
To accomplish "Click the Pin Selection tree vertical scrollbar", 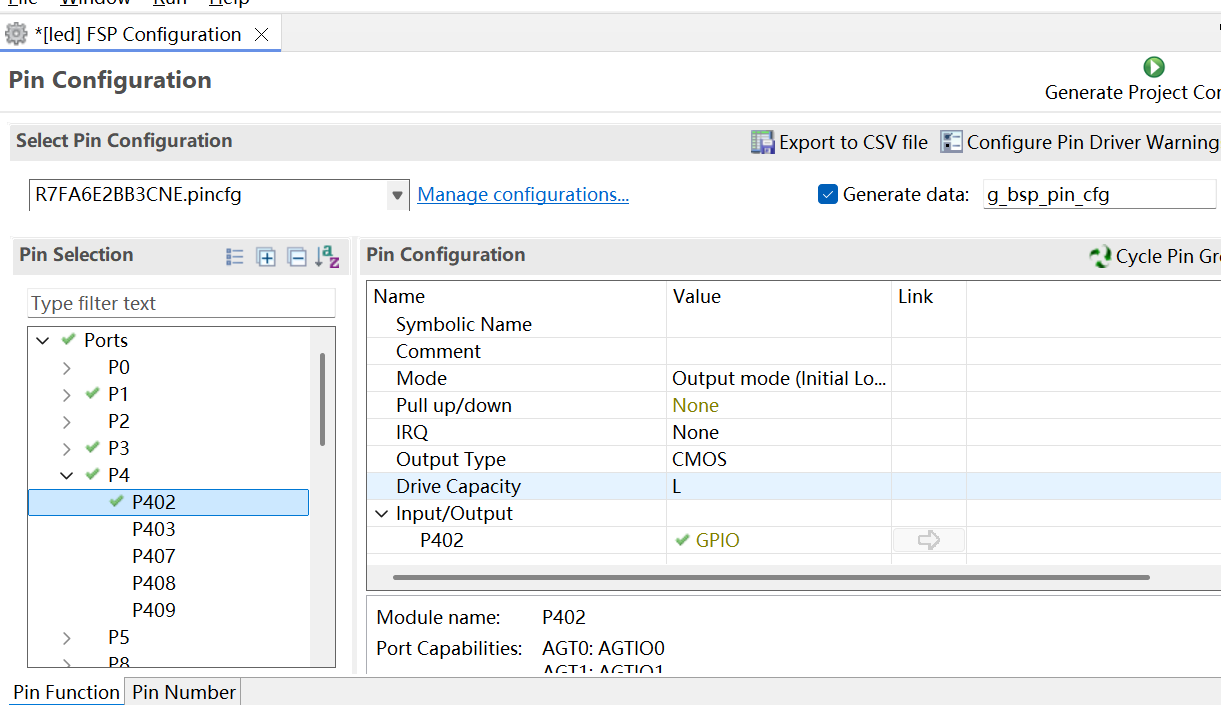I will tap(322, 399).
